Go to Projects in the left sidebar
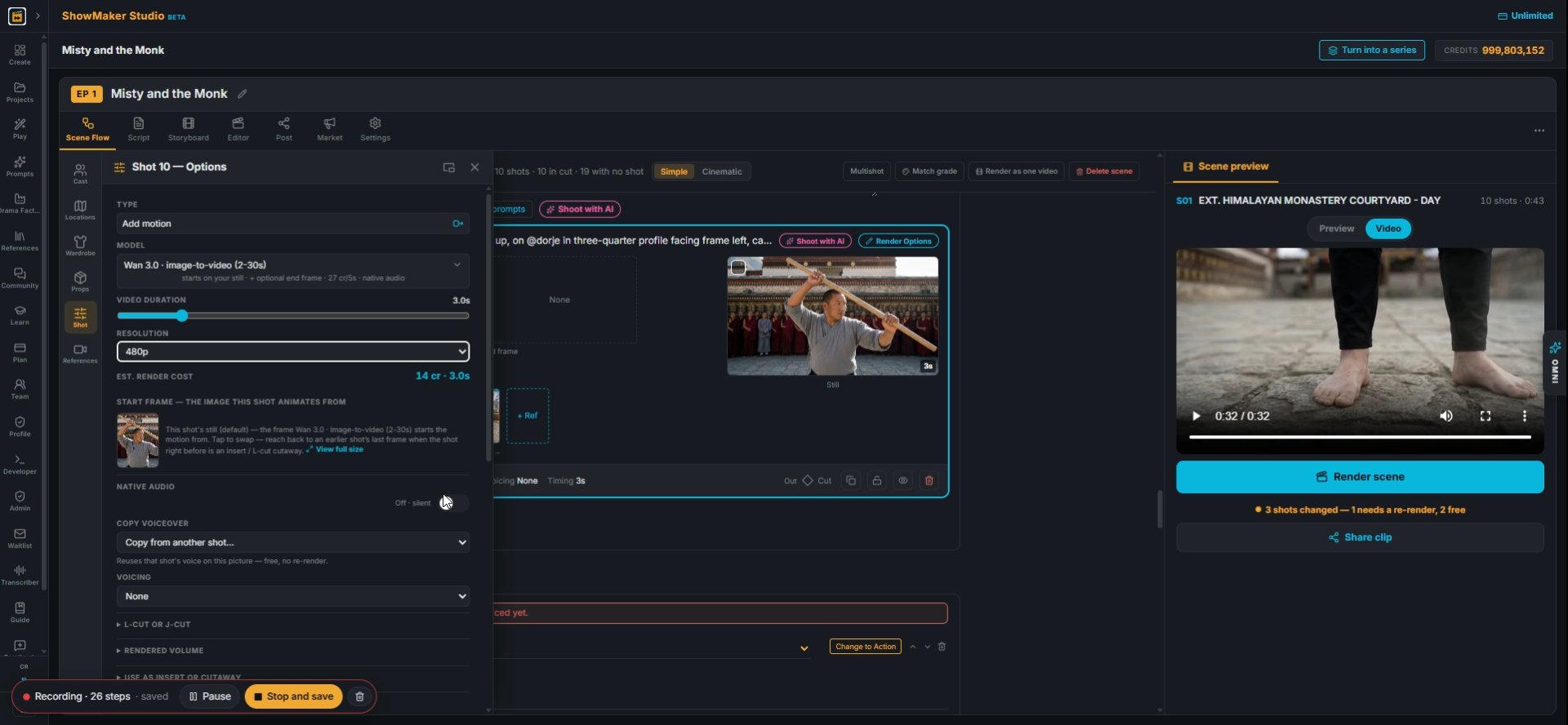The height and width of the screenshot is (725, 1568). pos(20,91)
